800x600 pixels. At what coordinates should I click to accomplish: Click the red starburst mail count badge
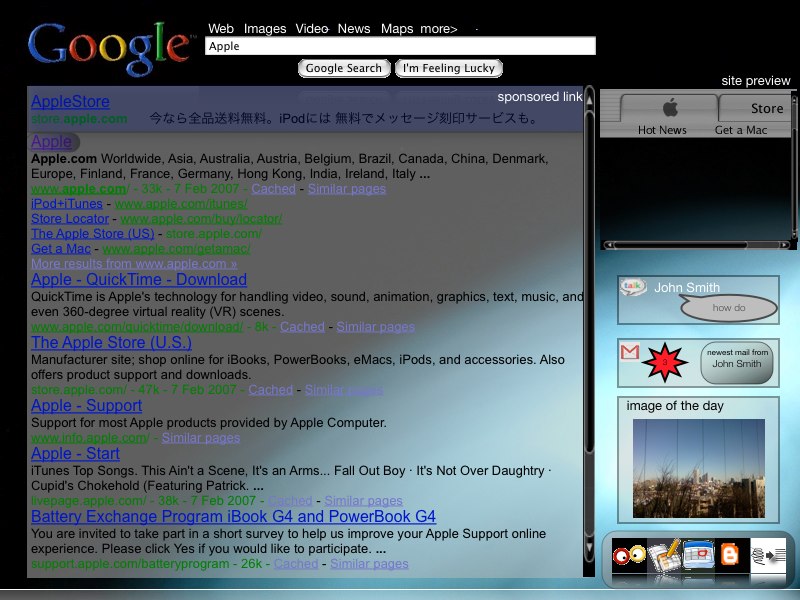664,362
